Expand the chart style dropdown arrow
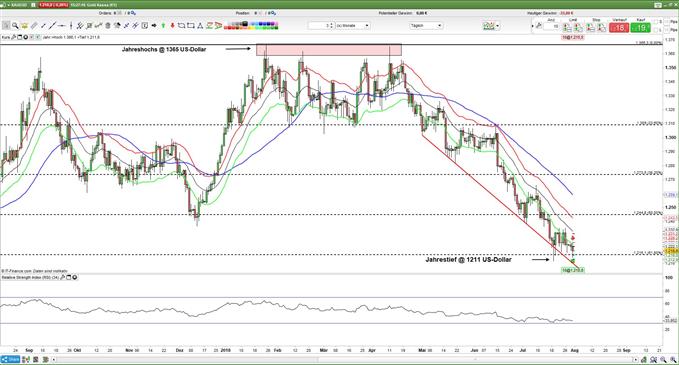 pos(498,26)
